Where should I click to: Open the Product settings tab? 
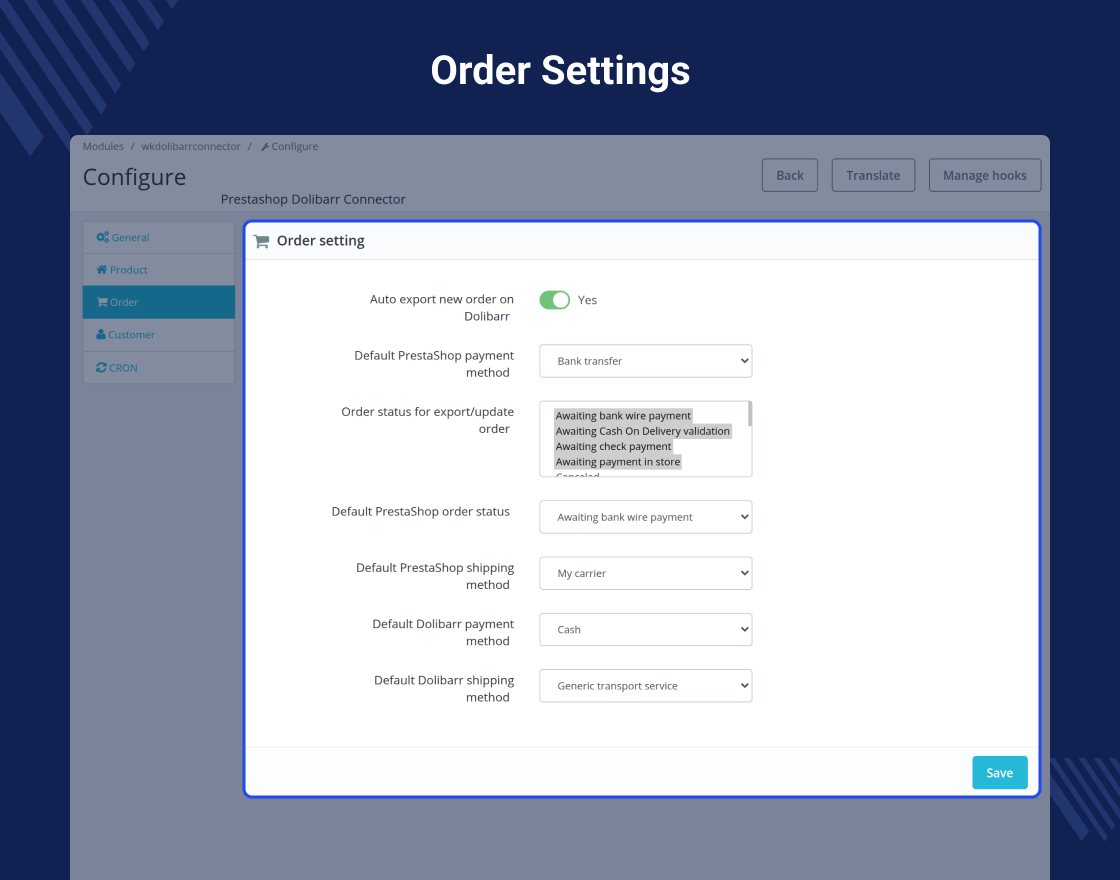pyautogui.click(x=159, y=270)
